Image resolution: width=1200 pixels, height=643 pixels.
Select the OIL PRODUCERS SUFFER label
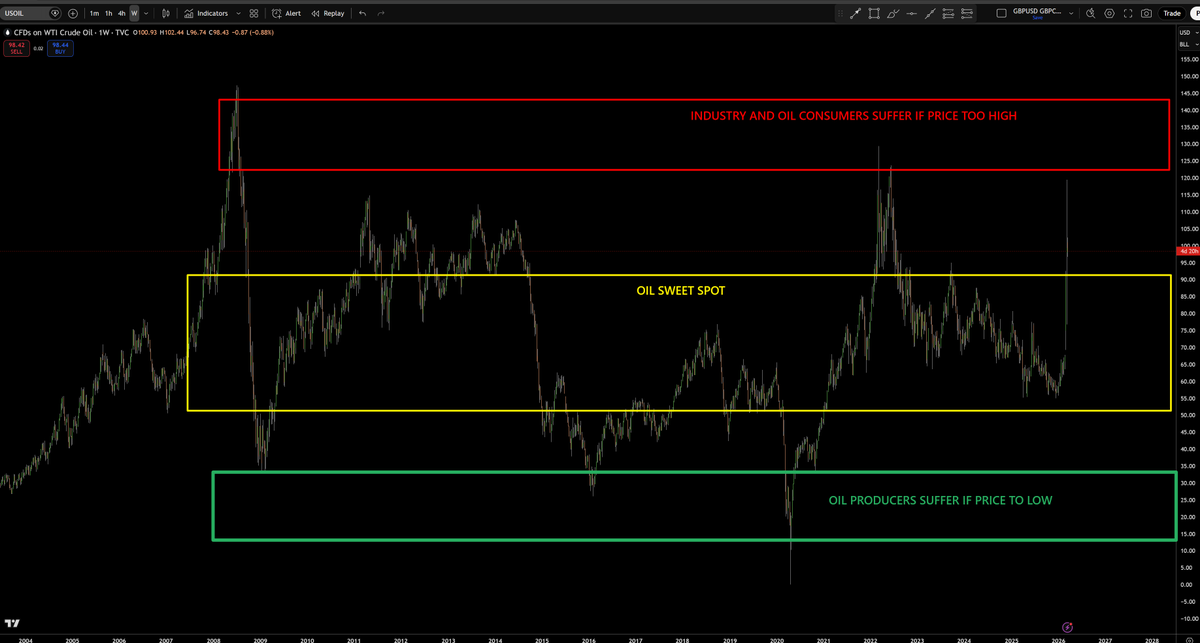940,500
